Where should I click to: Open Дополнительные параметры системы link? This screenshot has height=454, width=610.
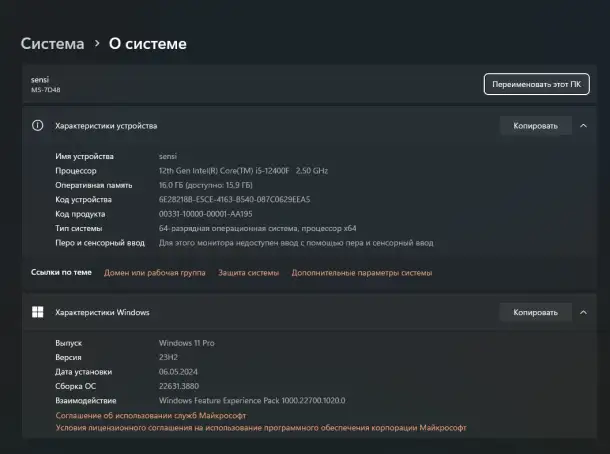click(x=362, y=273)
